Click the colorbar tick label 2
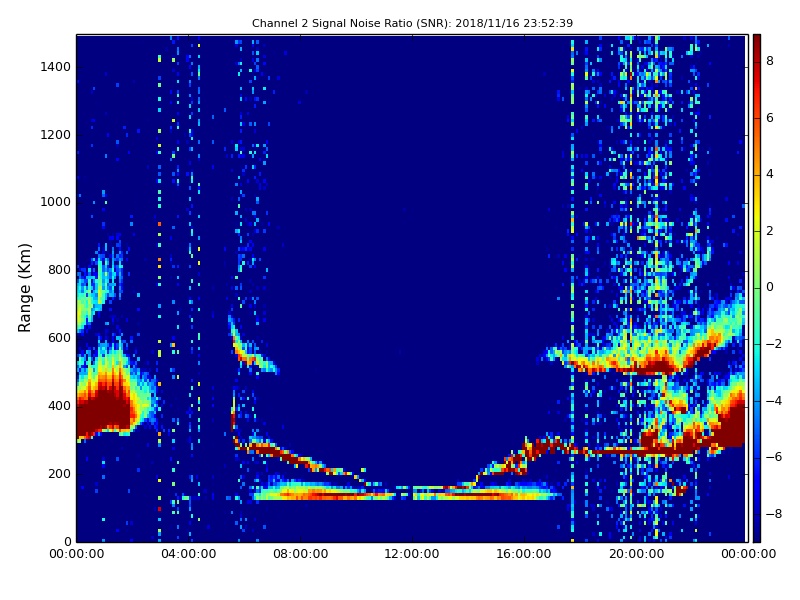This screenshot has width=800, height=600. point(770,231)
